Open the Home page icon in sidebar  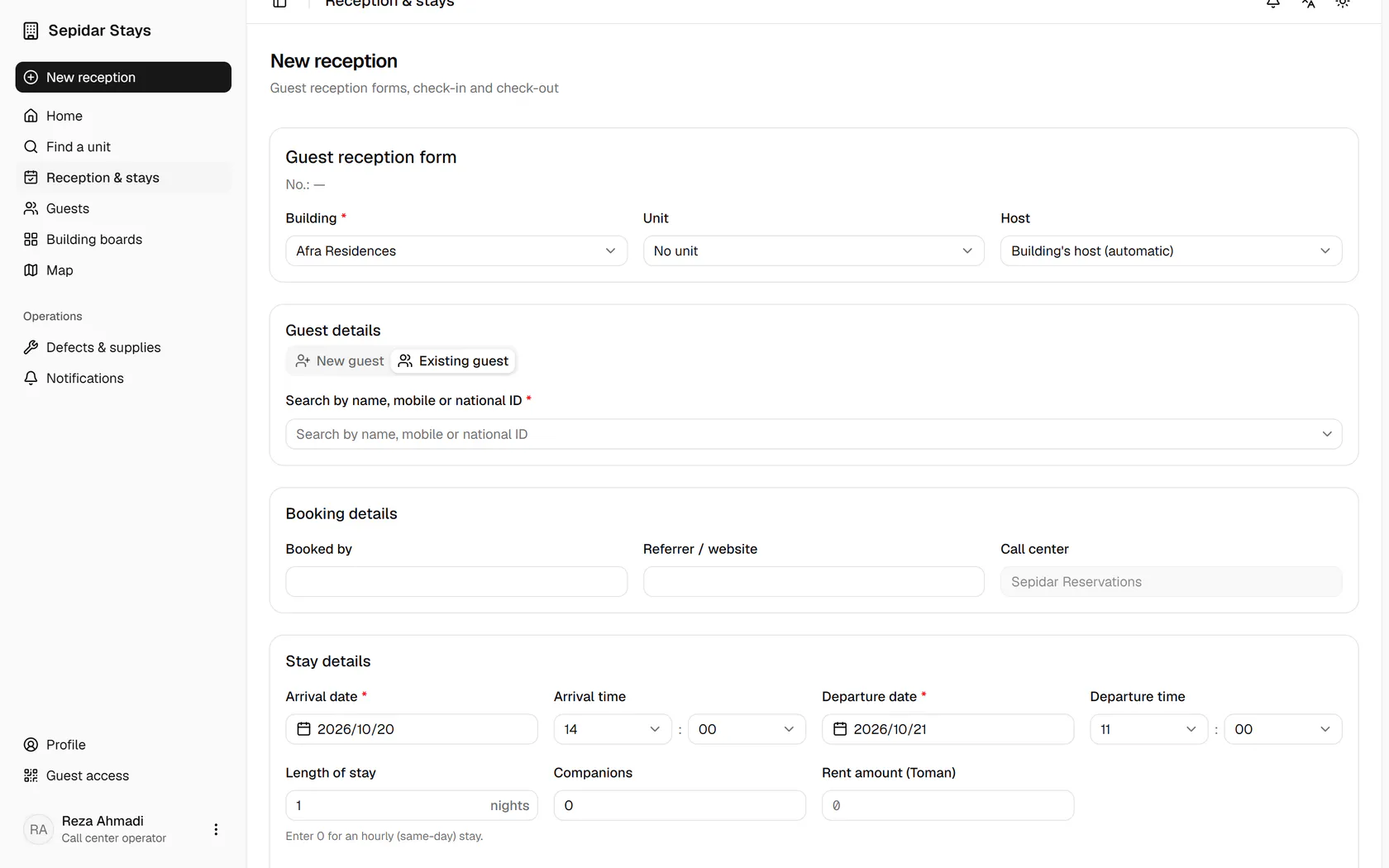pos(31,116)
